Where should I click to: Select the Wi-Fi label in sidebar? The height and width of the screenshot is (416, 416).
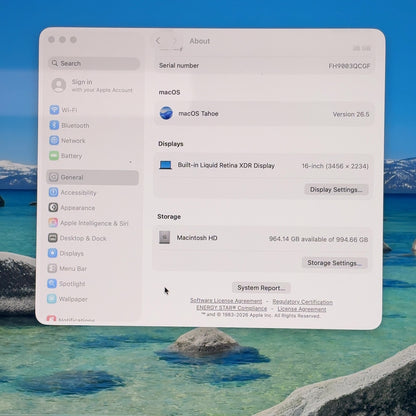(69, 110)
